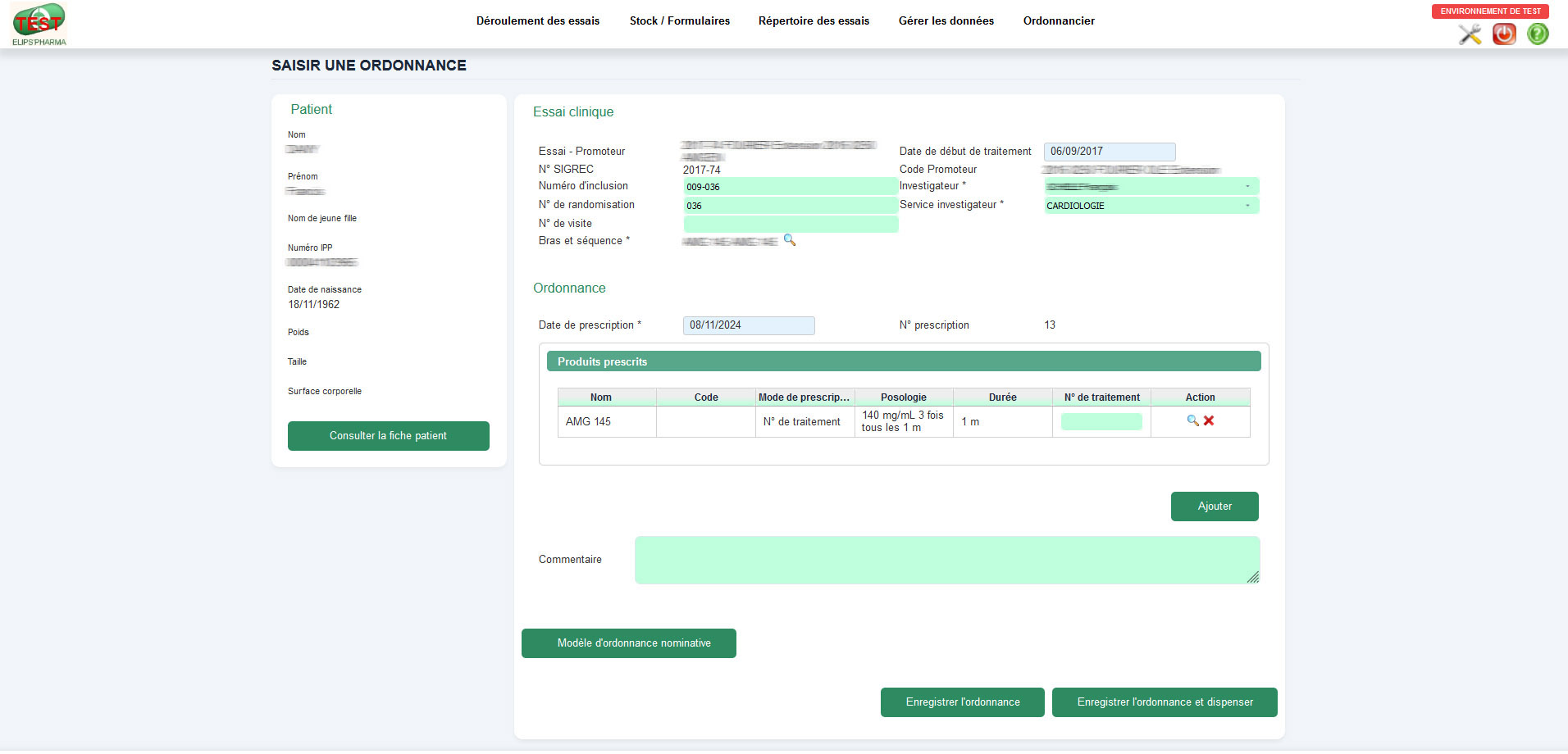Screen dimensions: 1568x754
Task: Click the red power-off logout icon
Action: pos(1504,34)
